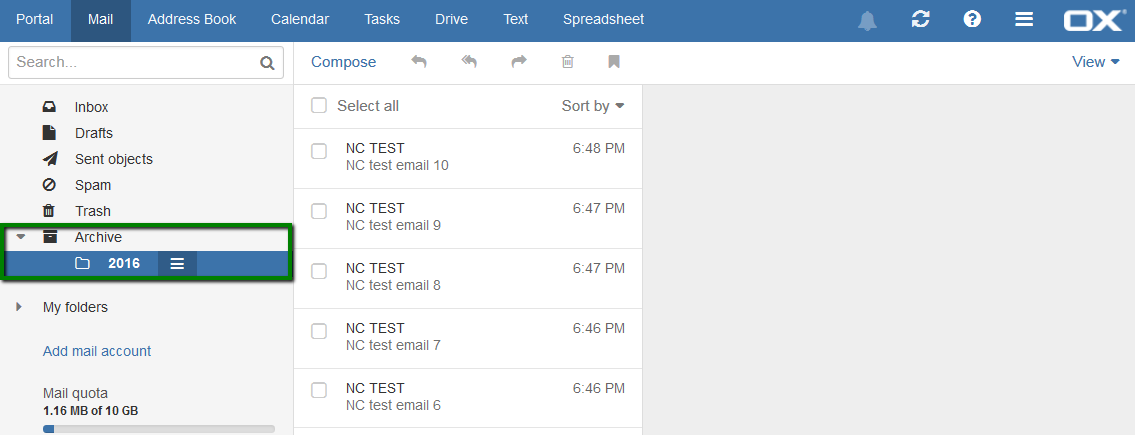The width and height of the screenshot is (1135, 435).
Task: Click the bookmark flag icon in toolbar
Action: (614, 62)
